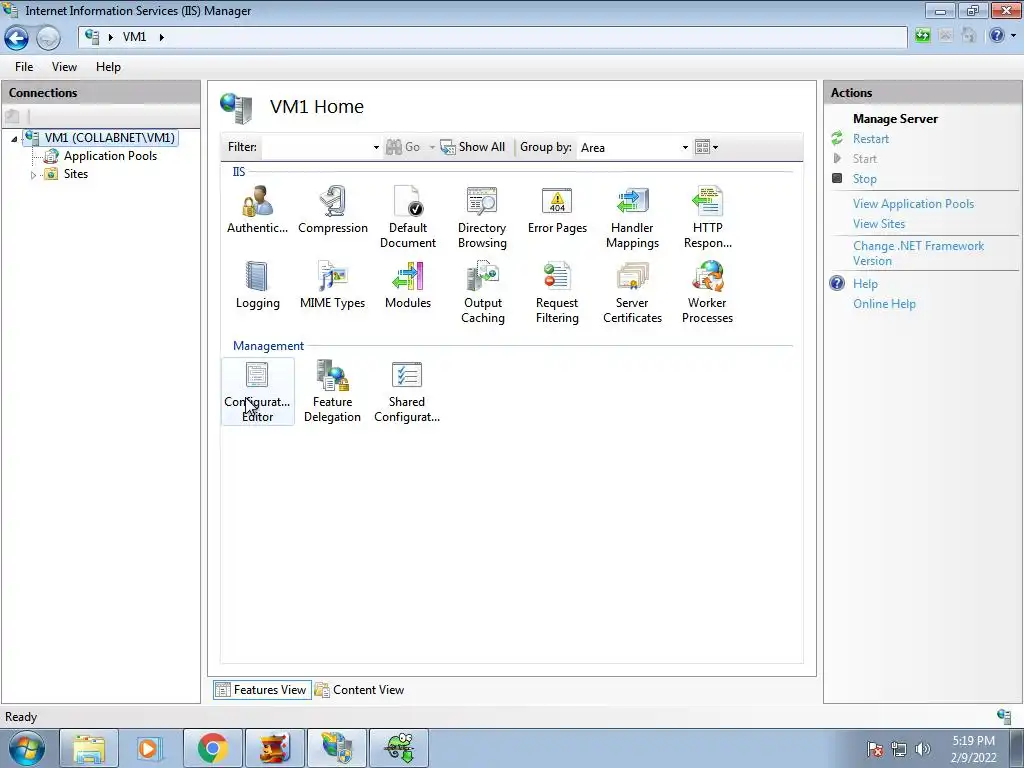Click the Start server action
This screenshot has height=768, width=1024.
[865, 159]
